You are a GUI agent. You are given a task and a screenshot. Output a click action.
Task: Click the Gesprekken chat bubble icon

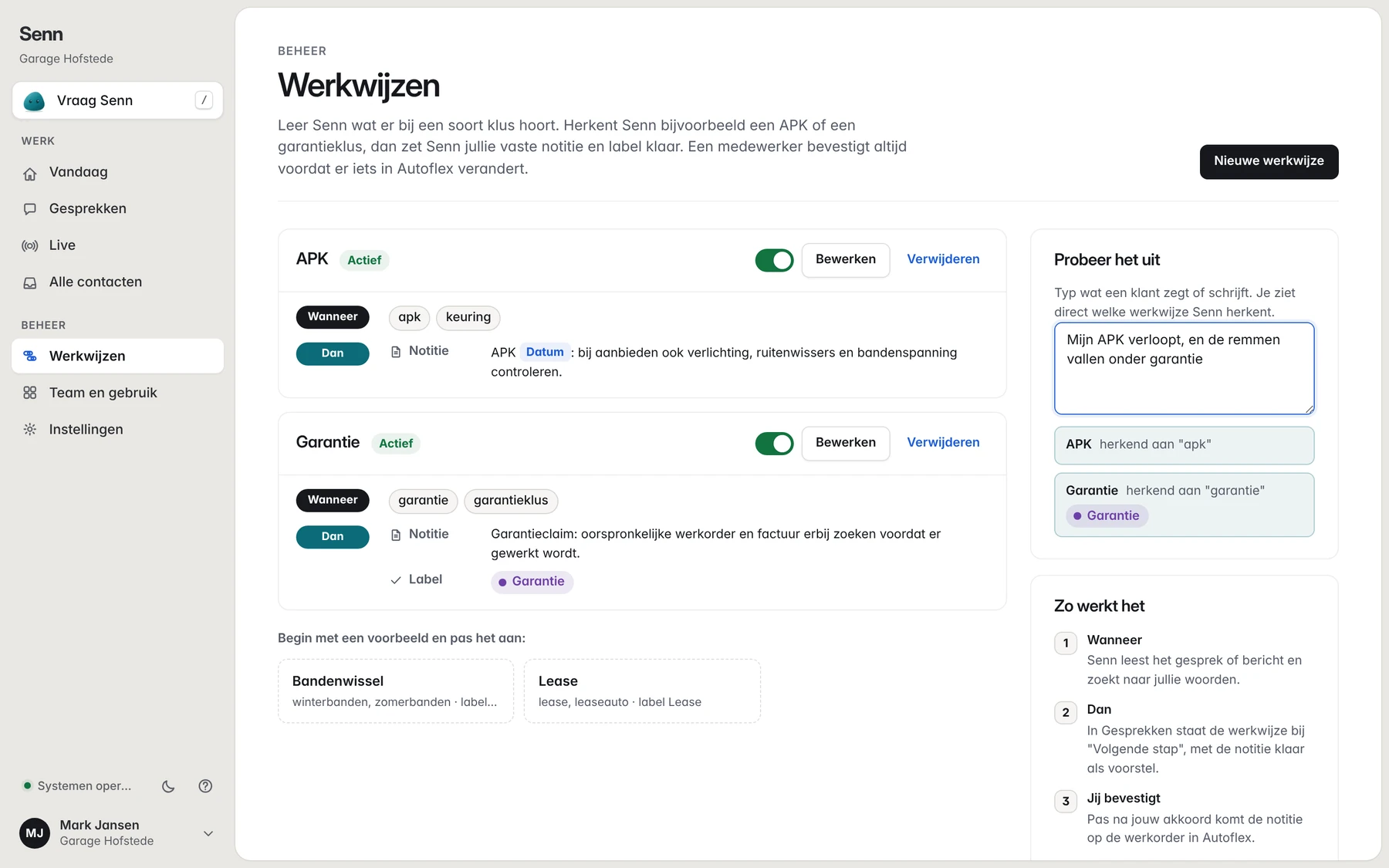pos(30,209)
